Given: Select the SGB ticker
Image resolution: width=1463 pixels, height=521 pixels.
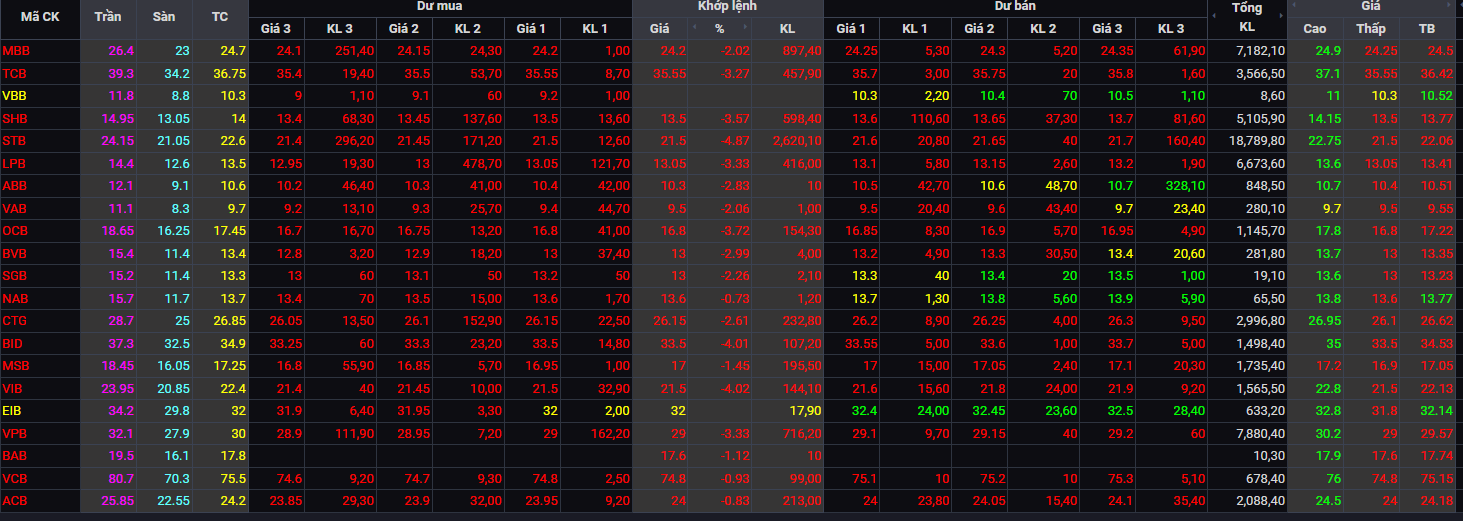Looking at the screenshot, I should (15, 275).
